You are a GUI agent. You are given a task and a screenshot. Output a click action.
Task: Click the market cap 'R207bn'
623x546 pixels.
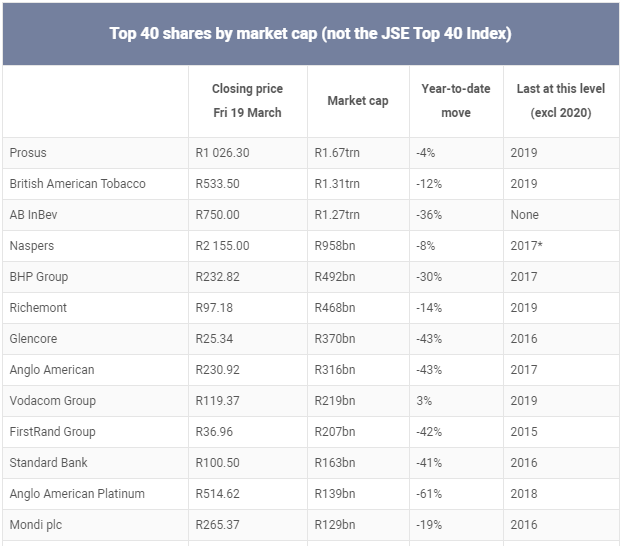click(335, 432)
